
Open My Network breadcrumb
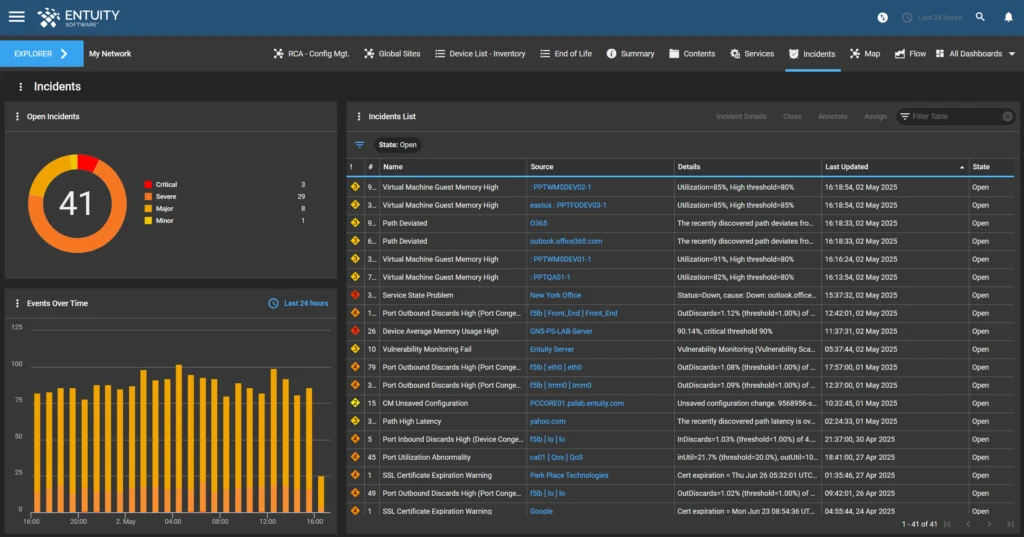pyautogui.click(x=110, y=54)
